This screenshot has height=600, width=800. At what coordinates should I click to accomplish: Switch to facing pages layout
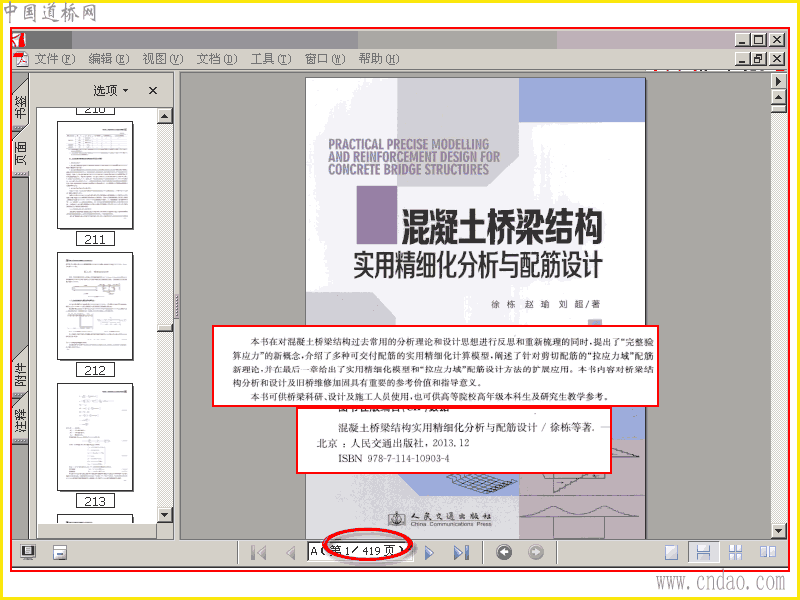point(767,552)
